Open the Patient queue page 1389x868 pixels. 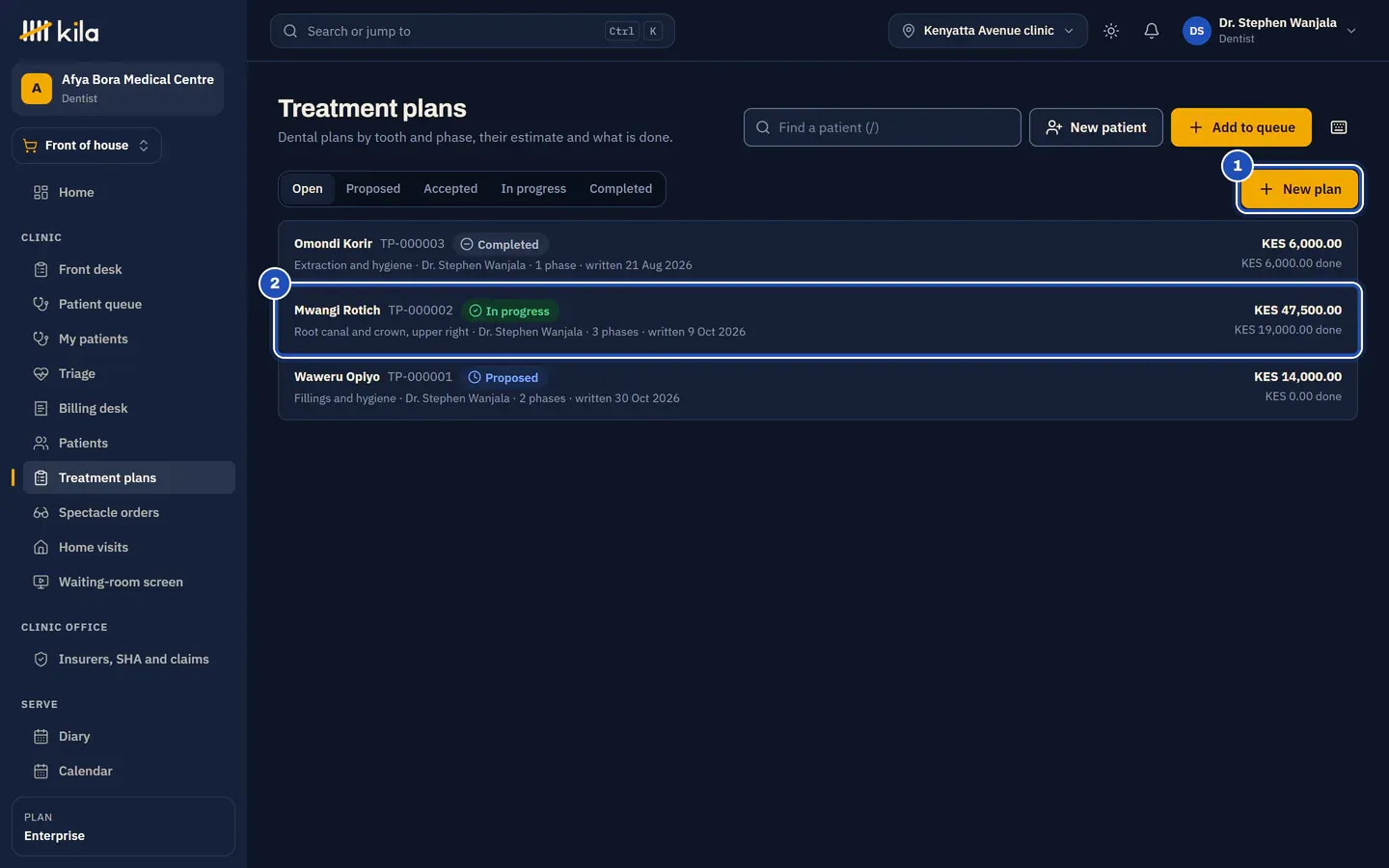[129, 304]
